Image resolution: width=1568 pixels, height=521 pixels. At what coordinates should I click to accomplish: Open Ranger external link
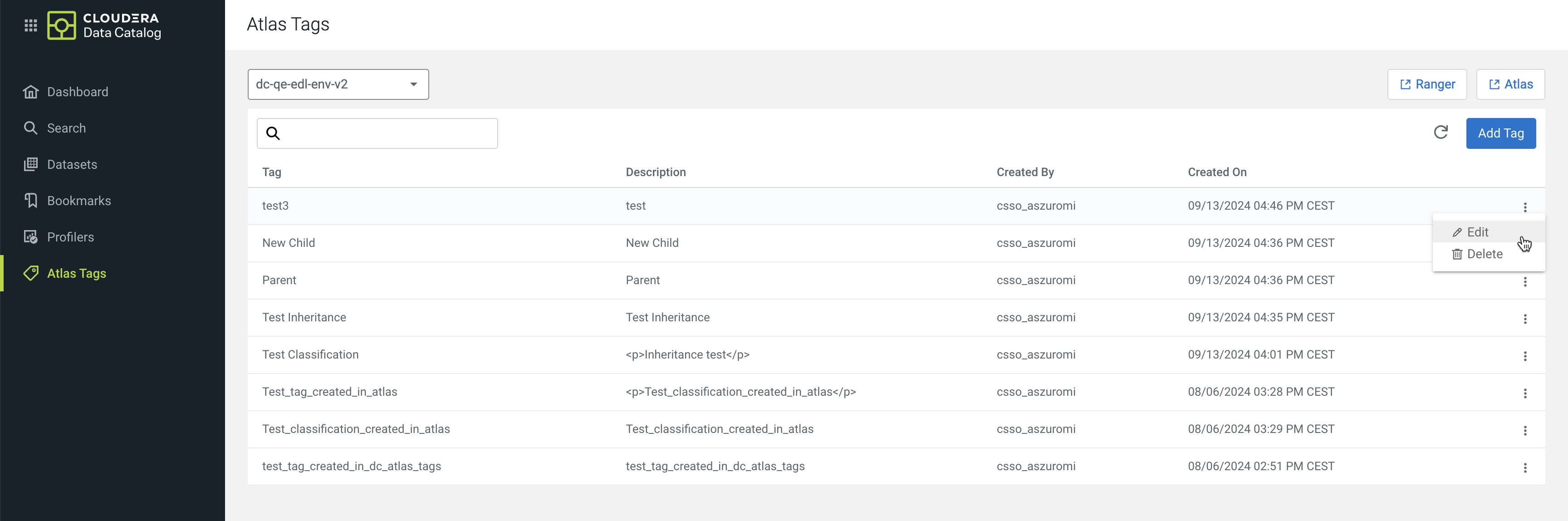tap(1427, 84)
